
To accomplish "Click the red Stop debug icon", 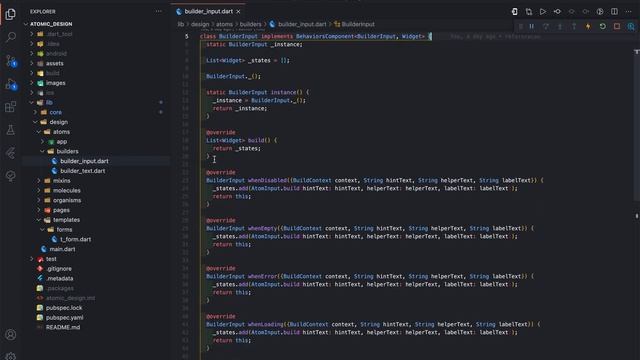I will click(617, 27).
